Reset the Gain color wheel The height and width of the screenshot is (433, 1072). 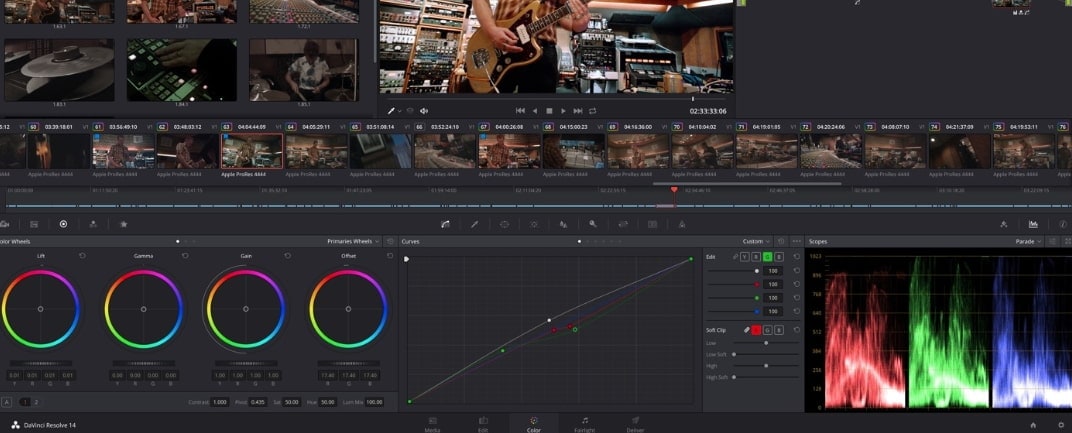click(x=287, y=256)
